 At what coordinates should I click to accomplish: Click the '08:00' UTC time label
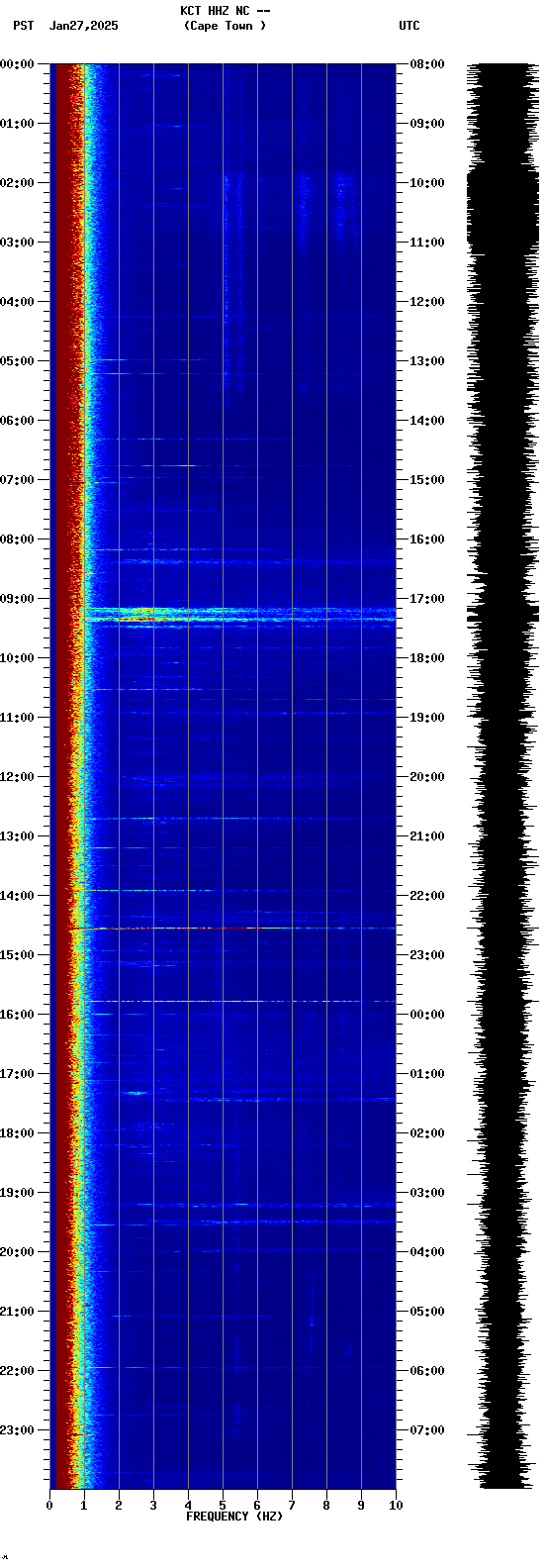point(427,64)
